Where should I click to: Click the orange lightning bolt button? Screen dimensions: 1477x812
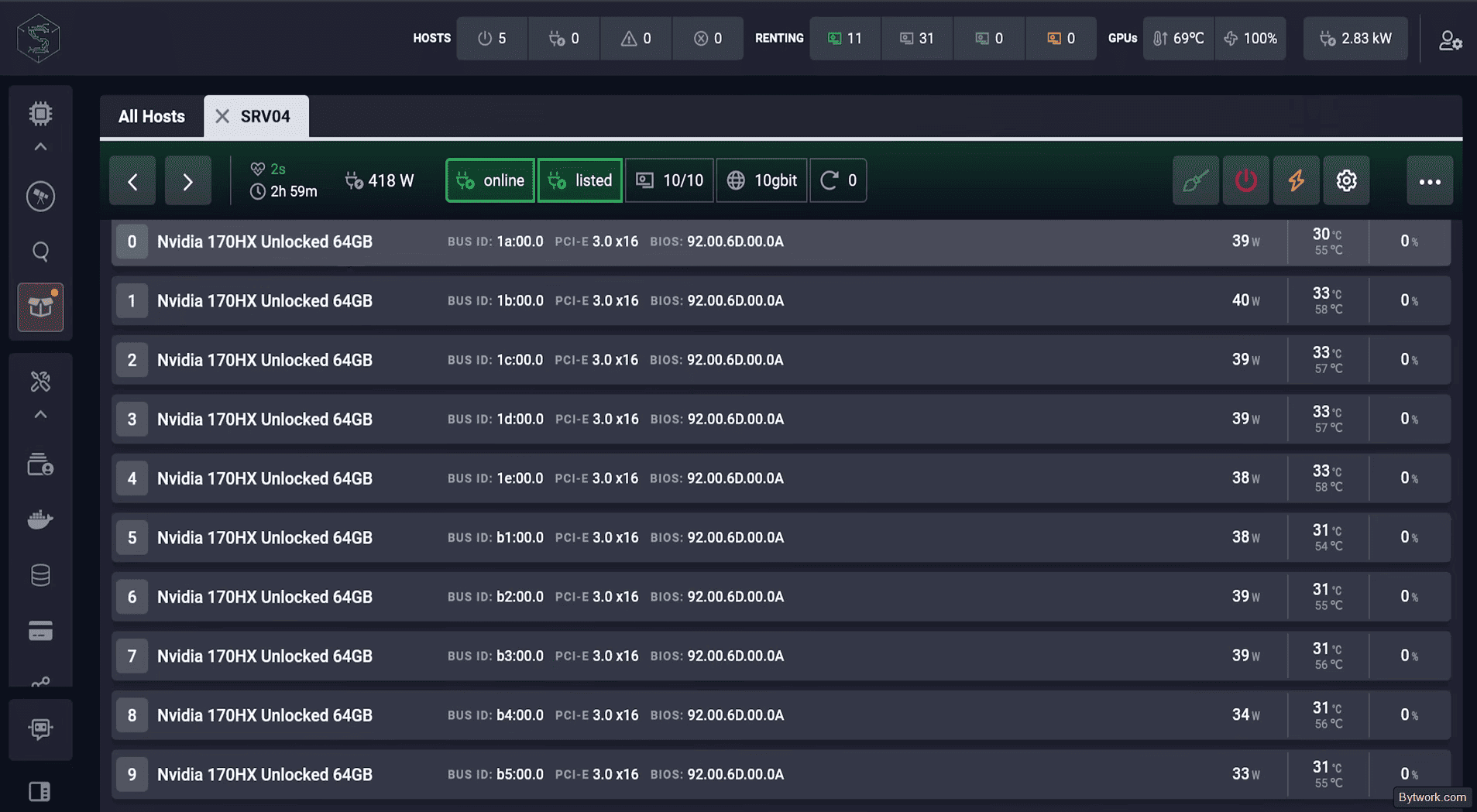coord(1297,180)
